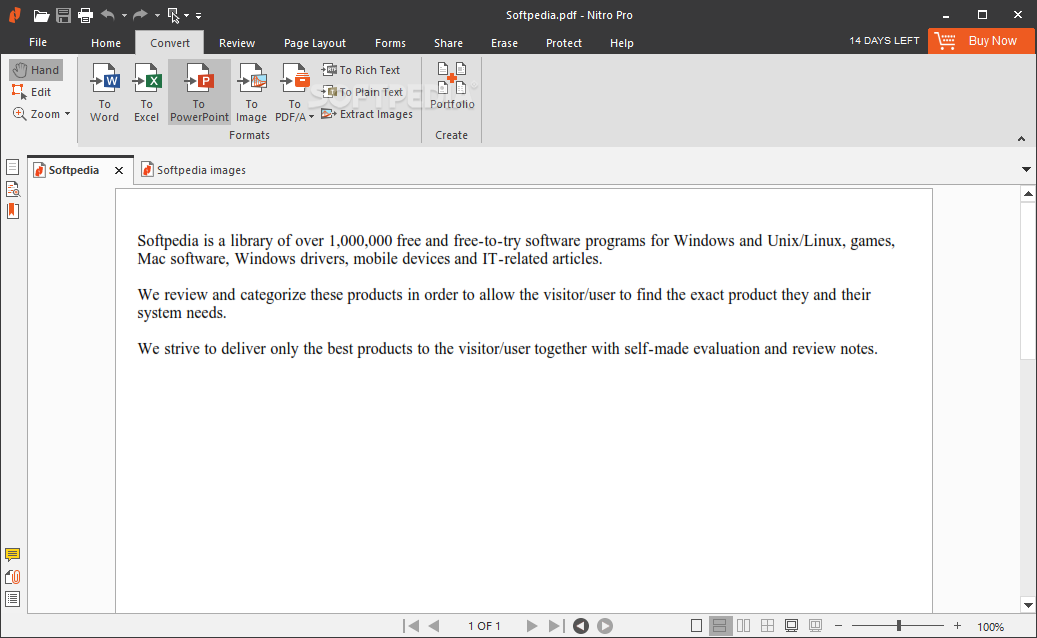Enter full screen monitor view
The height and width of the screenshot is (638, 1037).
791,625
